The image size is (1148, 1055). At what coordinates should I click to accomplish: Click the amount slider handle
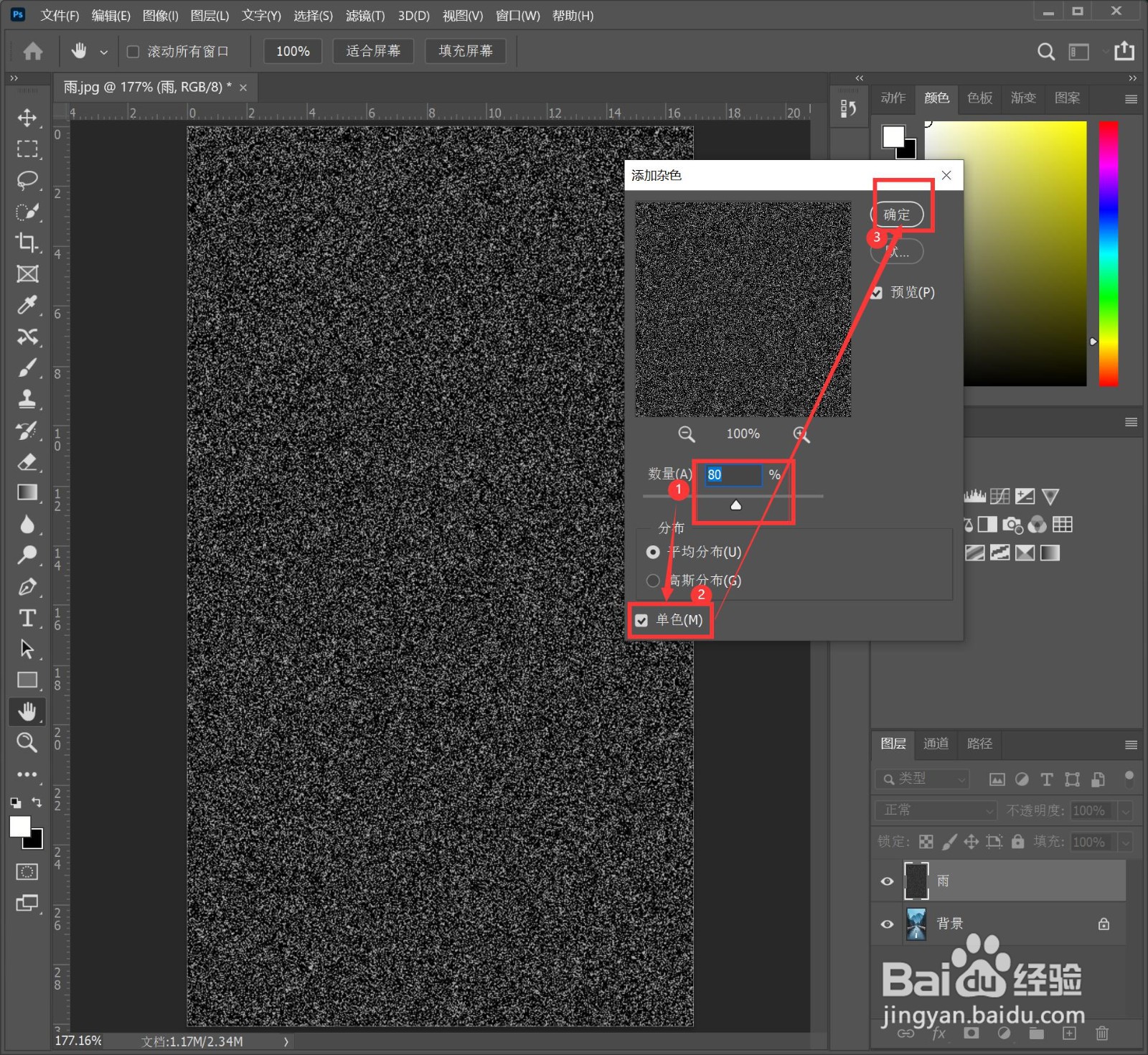(736, 505)
